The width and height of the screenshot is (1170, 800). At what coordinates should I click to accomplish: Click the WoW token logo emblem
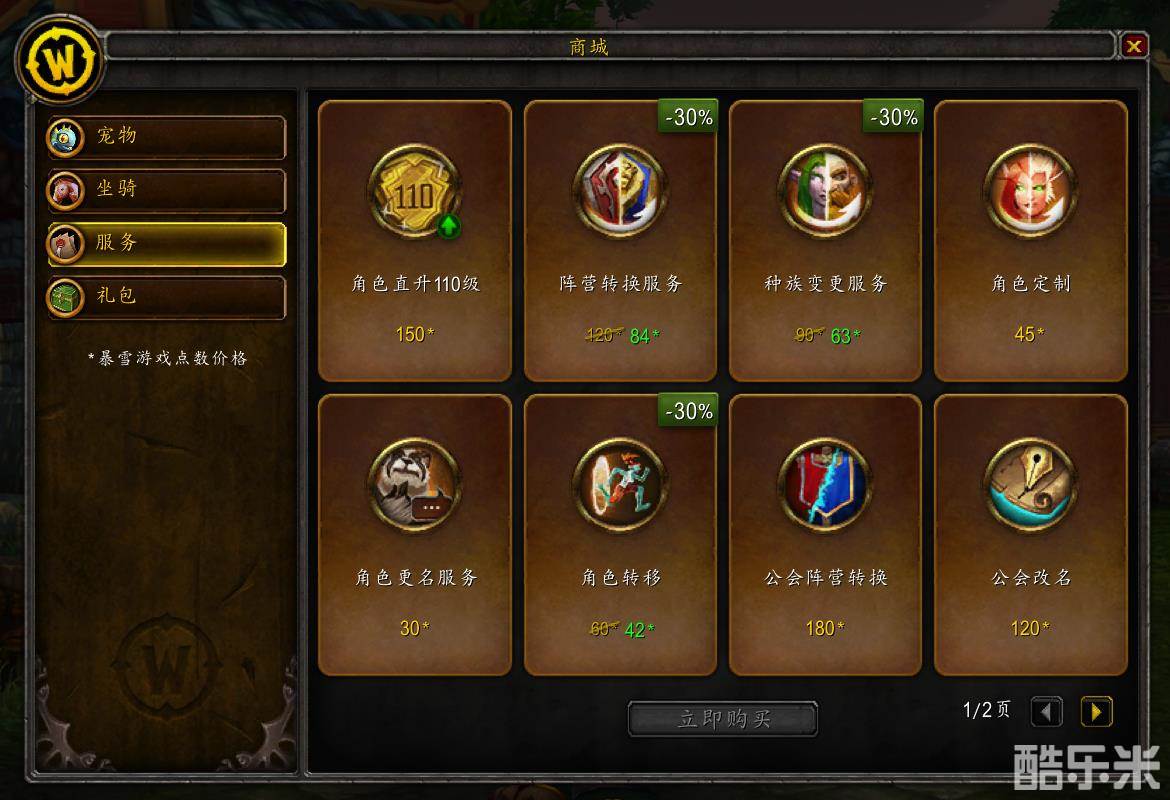[60, 61]
